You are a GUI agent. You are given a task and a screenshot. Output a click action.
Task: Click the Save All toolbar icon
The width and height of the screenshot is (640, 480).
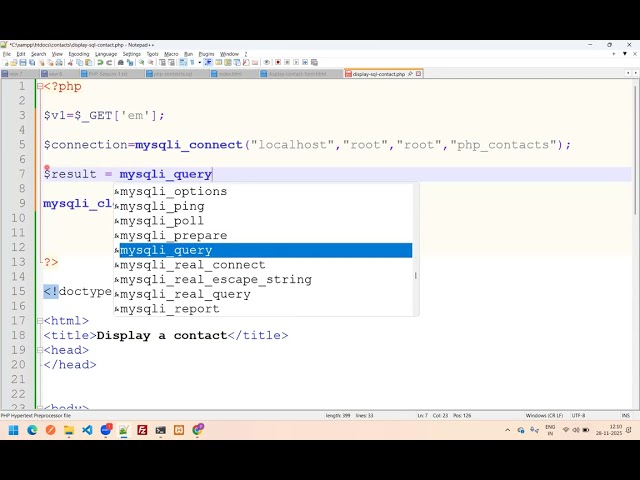pos(32,62)
